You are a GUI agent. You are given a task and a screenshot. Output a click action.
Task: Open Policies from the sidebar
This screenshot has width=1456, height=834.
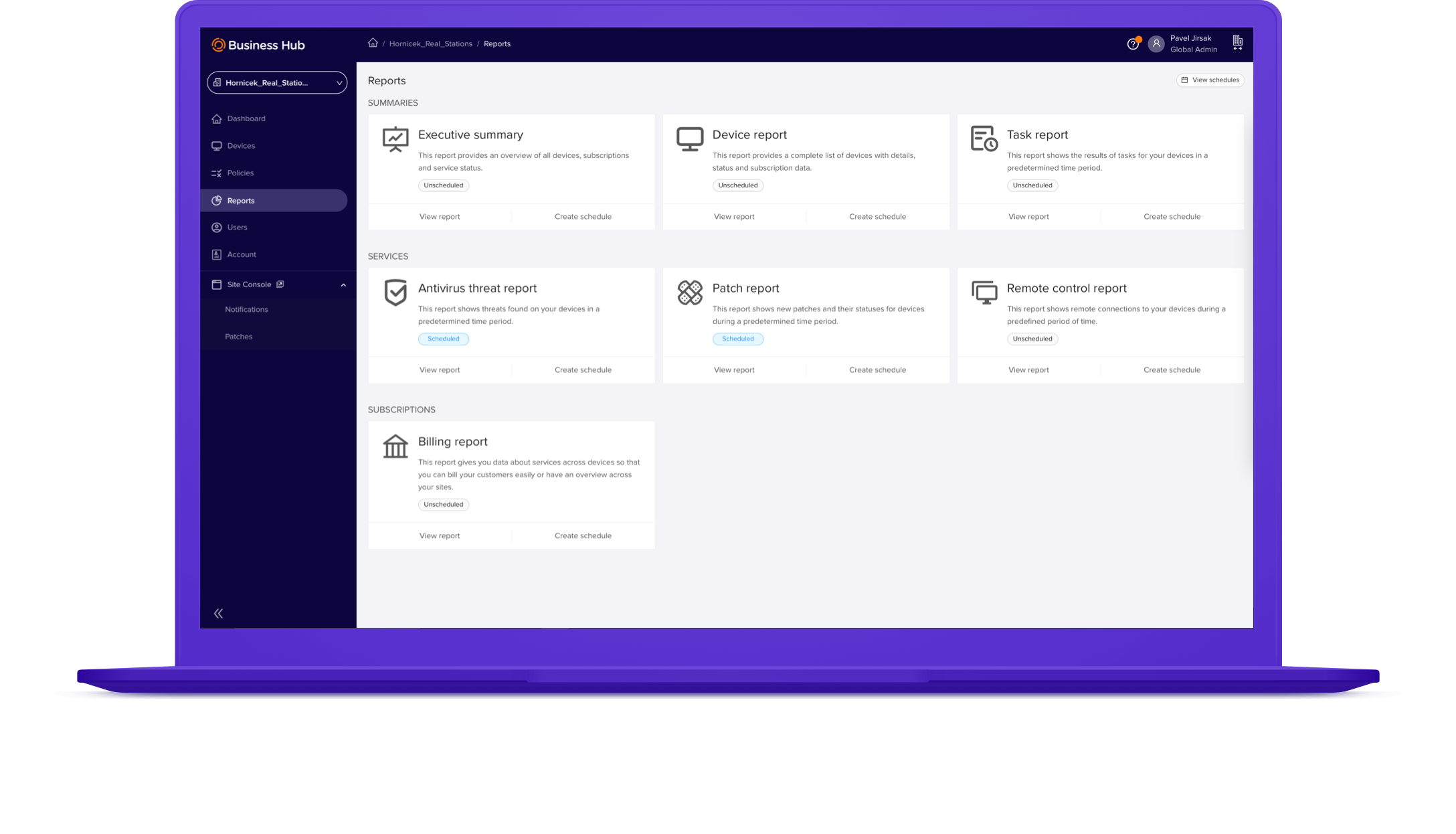click(x=240, y=173)
